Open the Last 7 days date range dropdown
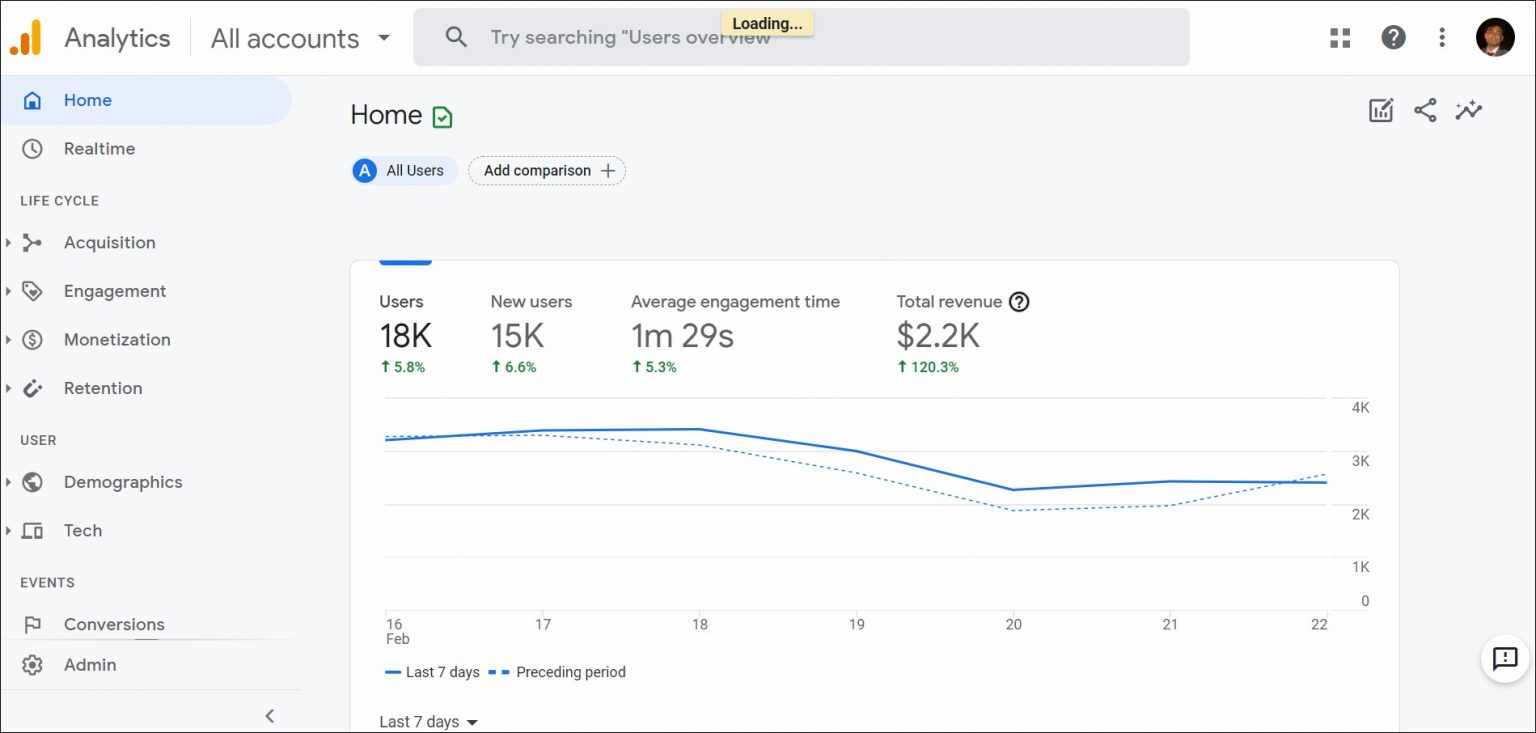 tap(428, 721)
